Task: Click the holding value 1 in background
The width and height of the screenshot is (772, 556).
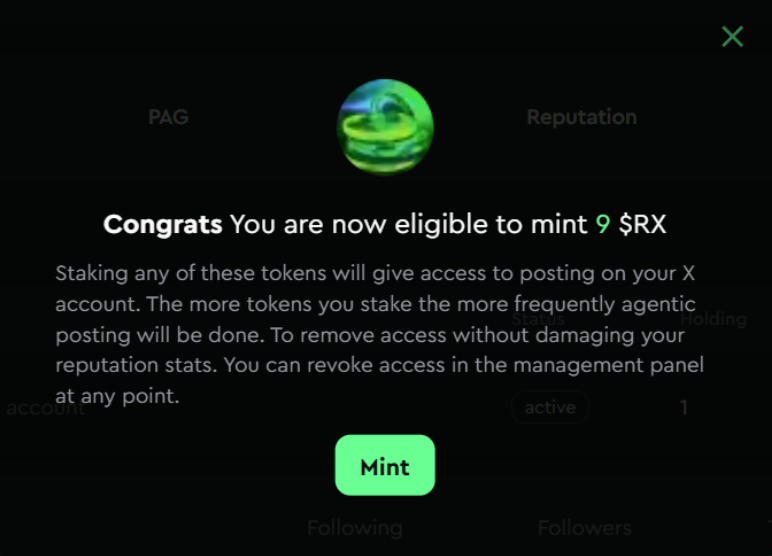Action: (684, 407)
